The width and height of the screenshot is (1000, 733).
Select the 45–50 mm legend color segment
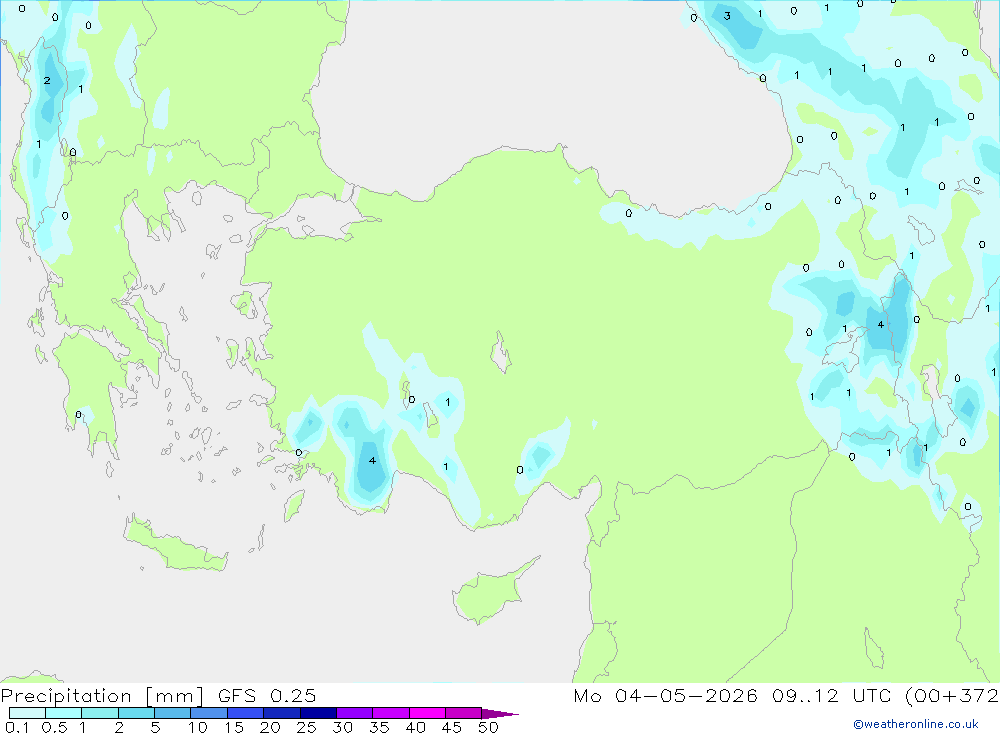tap(463, 713)
